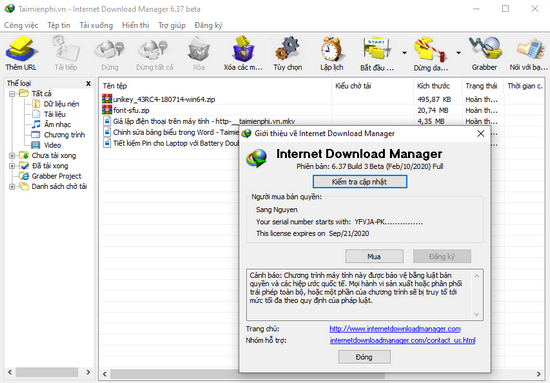Open the Tệp tin menu

[59, 25]
